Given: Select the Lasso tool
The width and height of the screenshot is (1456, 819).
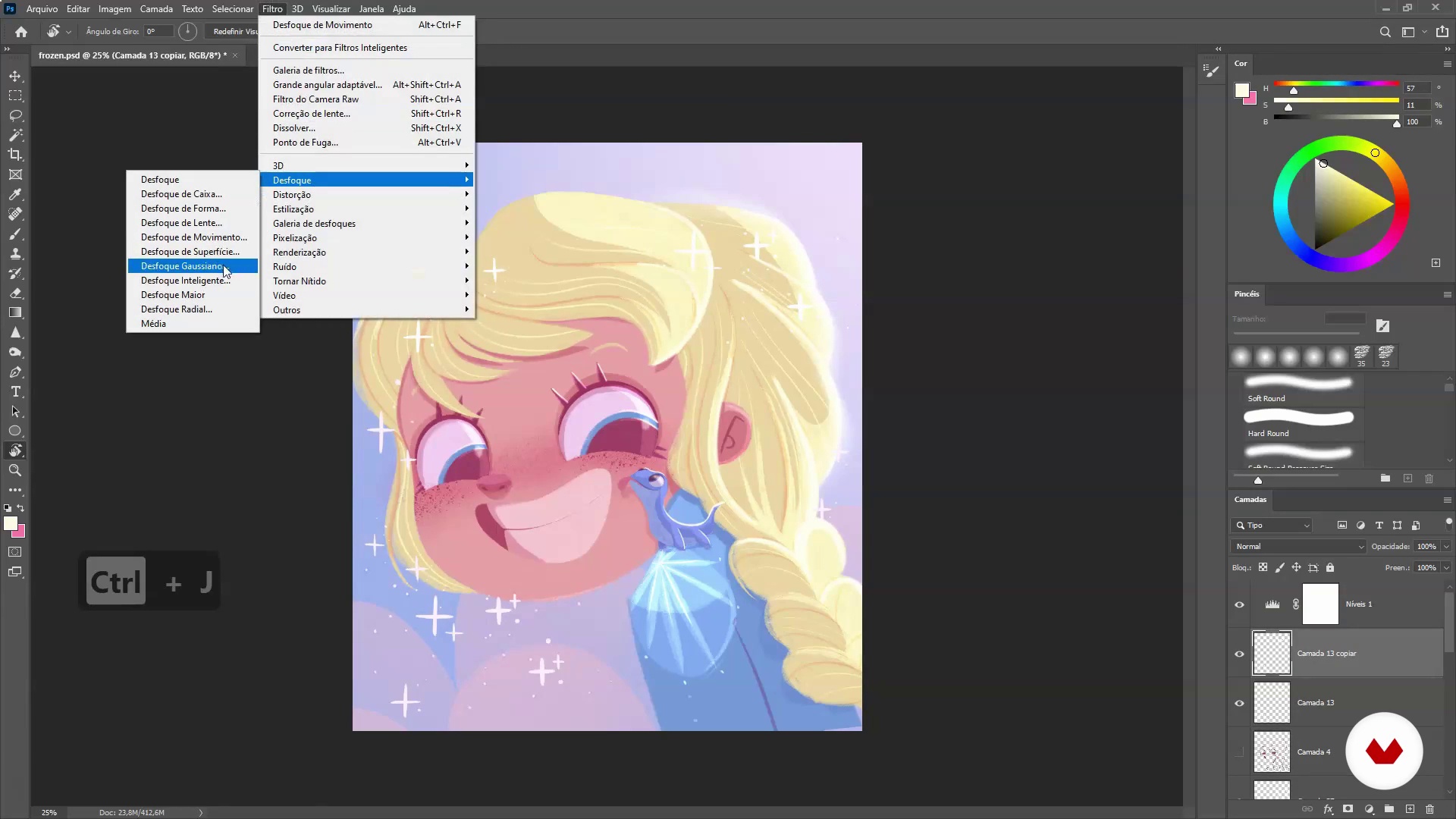Looking at the screenshot, I should (x=15, y=115).
